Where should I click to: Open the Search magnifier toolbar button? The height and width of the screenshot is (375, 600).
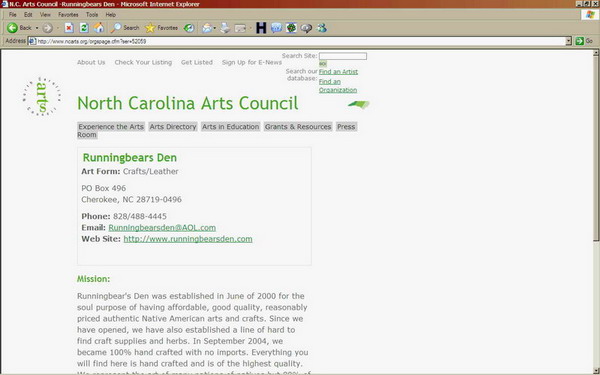(x=125, y=28)
